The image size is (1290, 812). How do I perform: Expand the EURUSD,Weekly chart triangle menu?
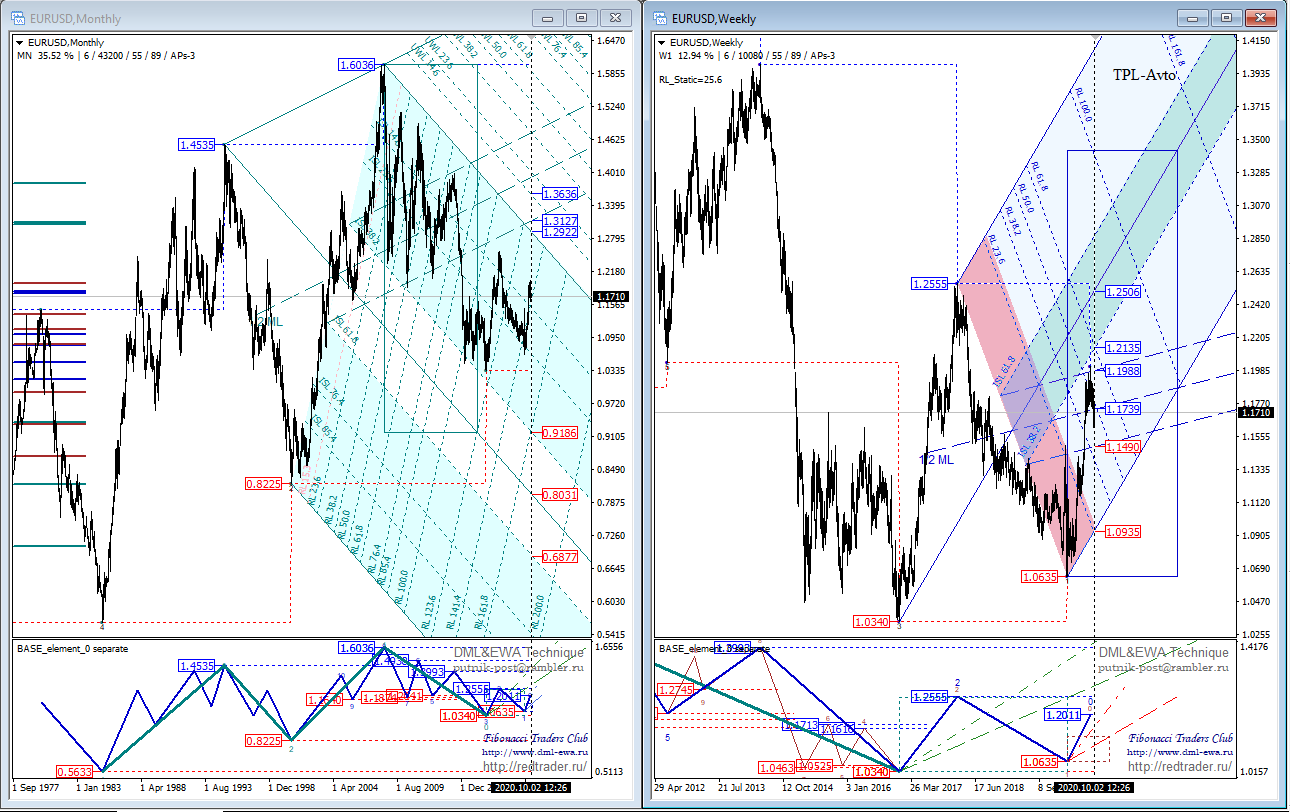[x=662, y=43]
